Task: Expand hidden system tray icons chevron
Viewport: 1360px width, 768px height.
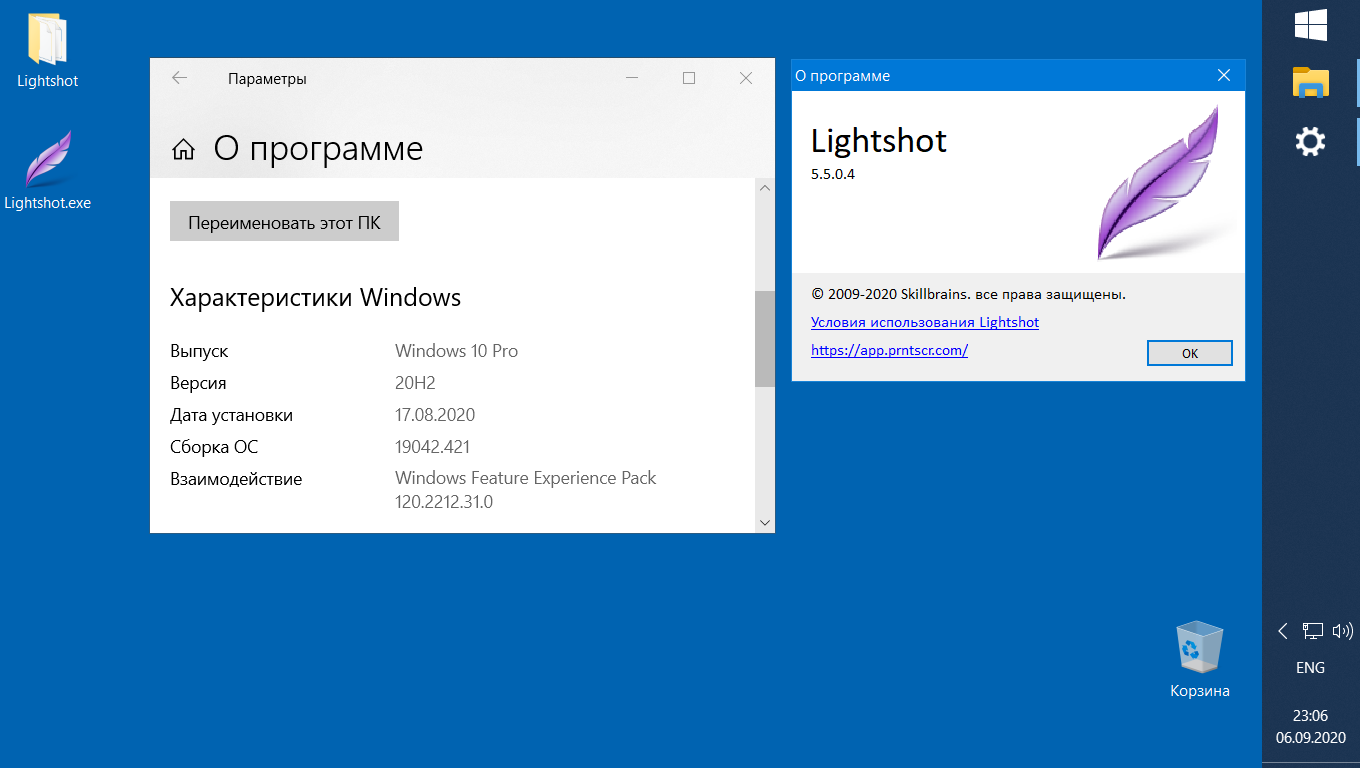Action: tap(1283, 631)
